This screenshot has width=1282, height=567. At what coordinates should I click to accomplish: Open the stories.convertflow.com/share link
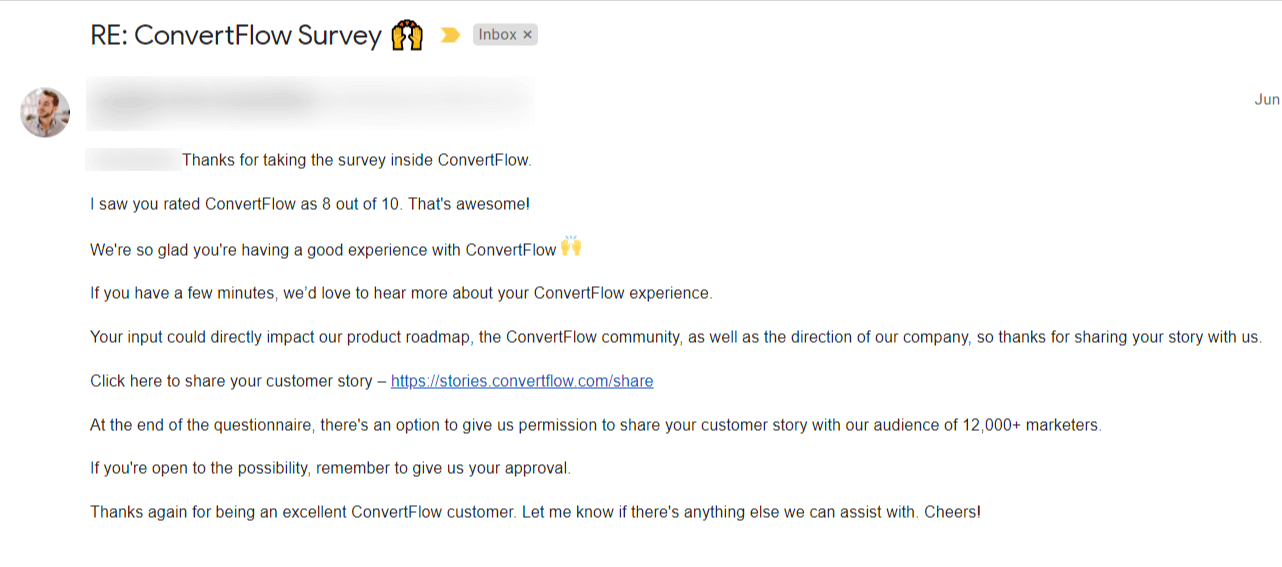pos(521,381)
